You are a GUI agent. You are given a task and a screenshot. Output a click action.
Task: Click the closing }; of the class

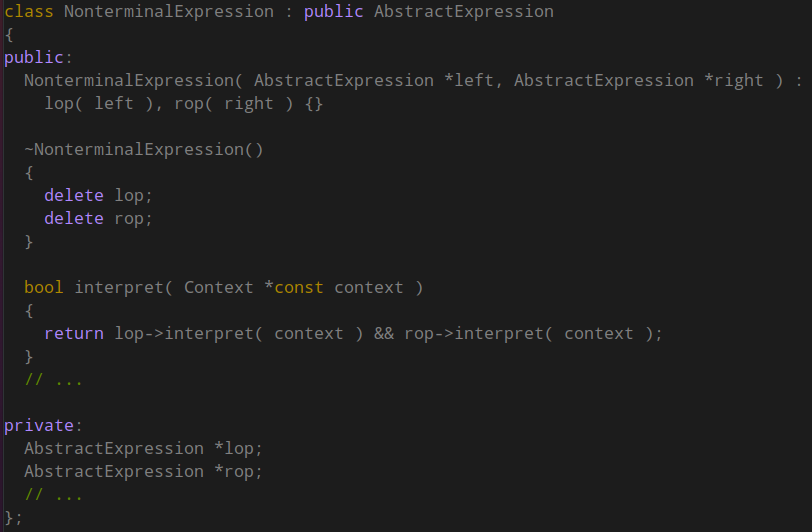(13, 517)
